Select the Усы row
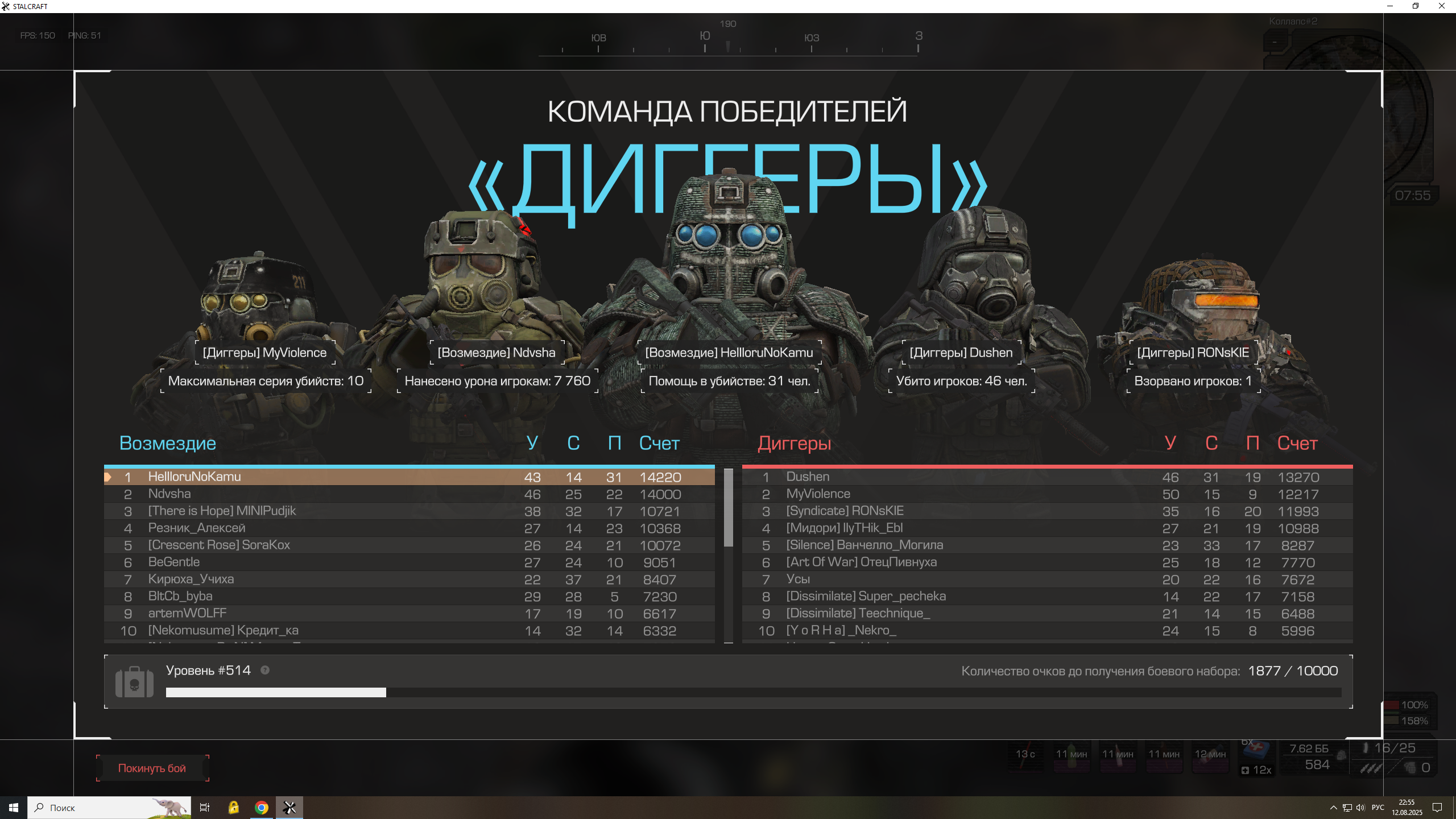 click(x=1047, y=579)
